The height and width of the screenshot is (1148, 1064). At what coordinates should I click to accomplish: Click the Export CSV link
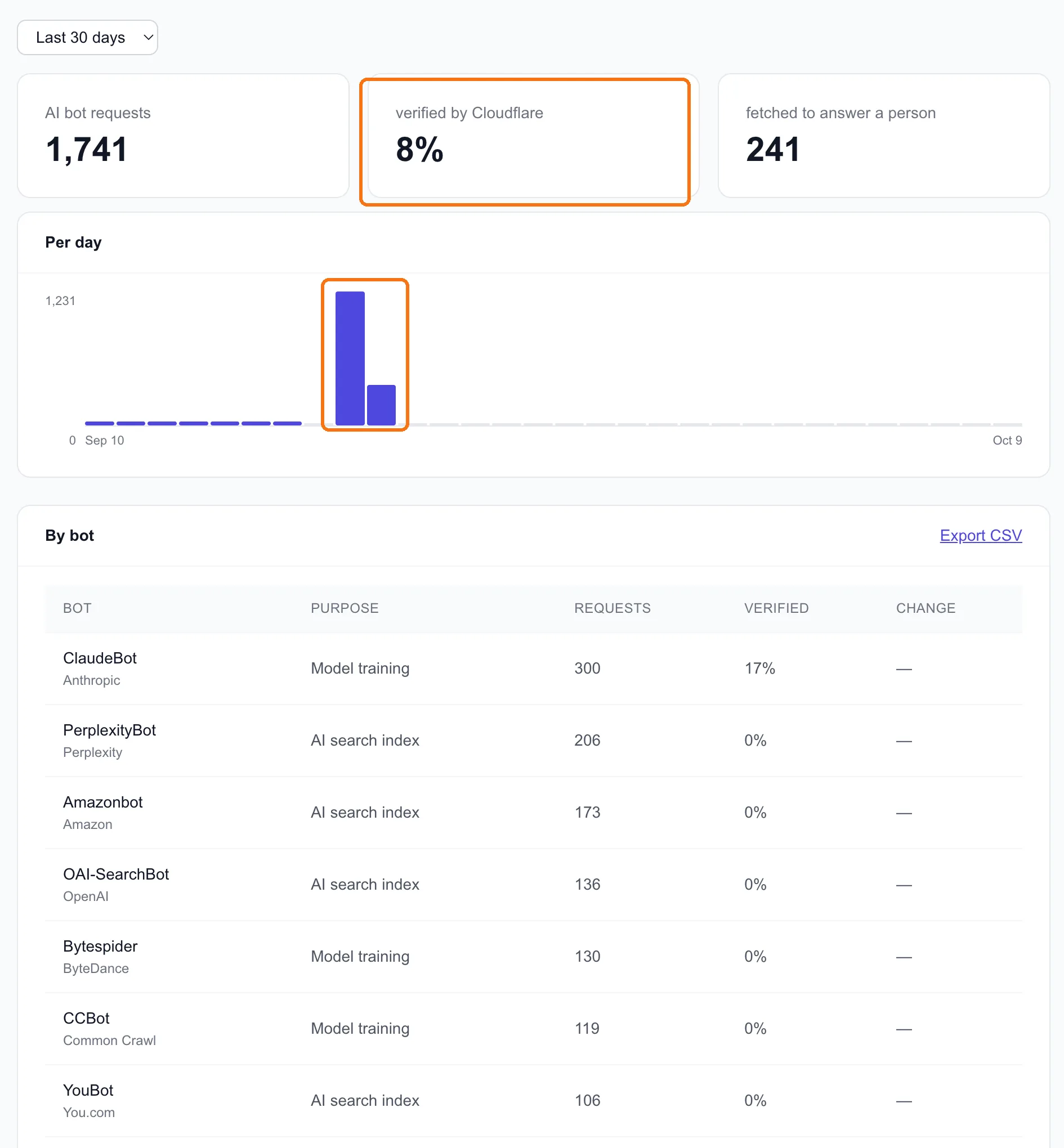(x=981, y=535)
